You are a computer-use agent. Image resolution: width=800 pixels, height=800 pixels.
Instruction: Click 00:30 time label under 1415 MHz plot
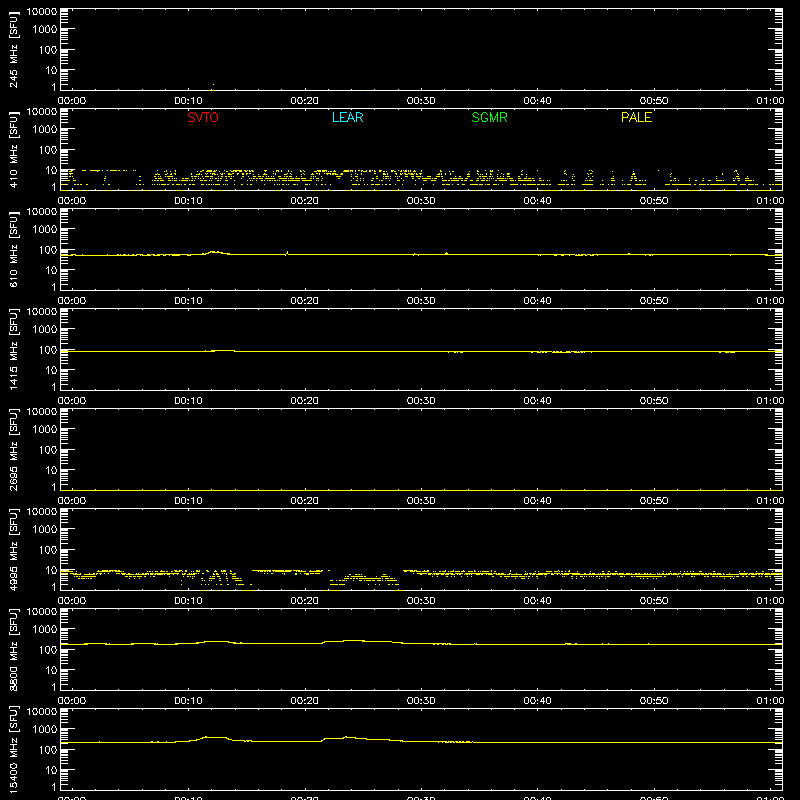click(x=421, y=401)
